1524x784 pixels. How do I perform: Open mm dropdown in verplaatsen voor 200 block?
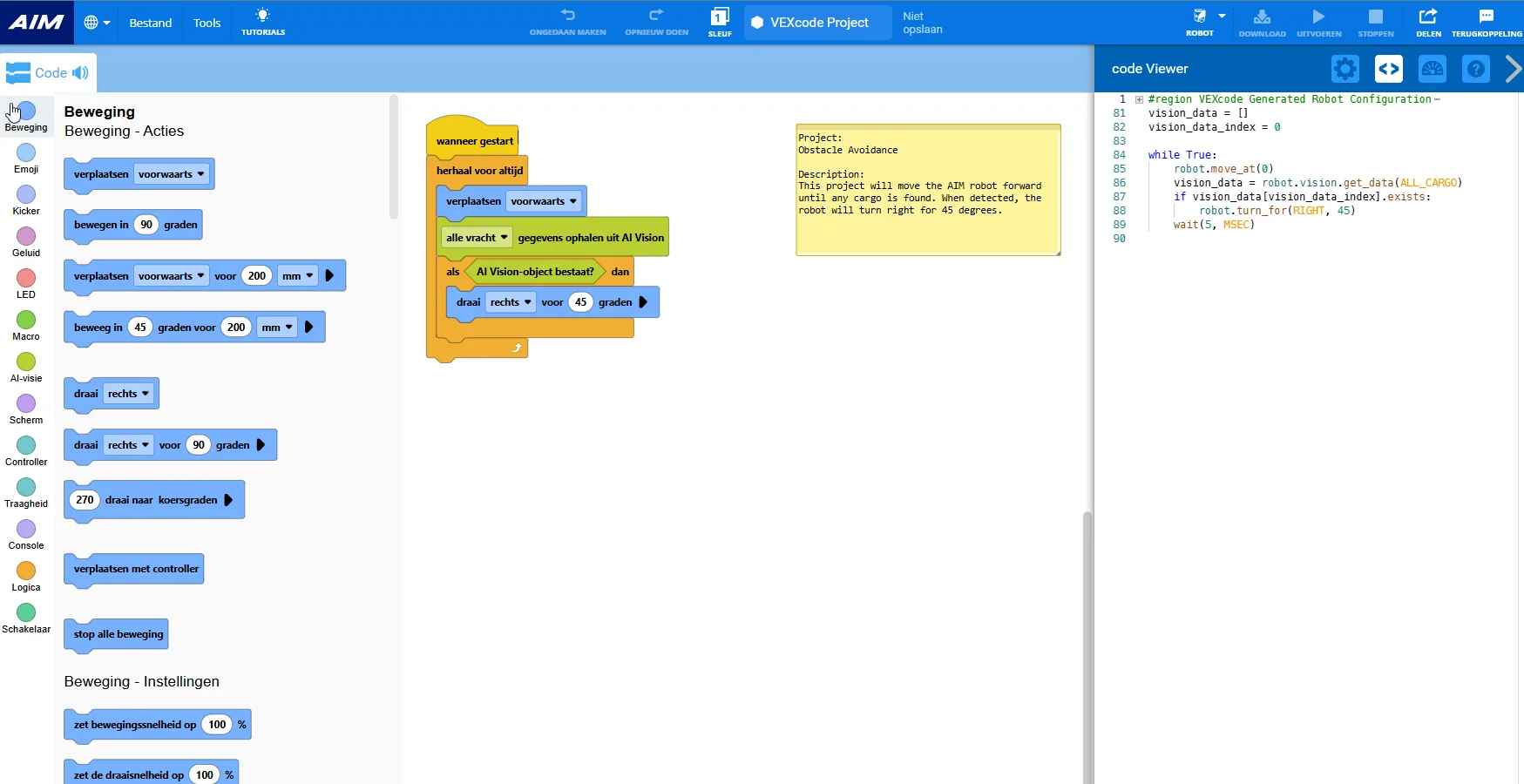pyautogui.click(x=297, y=276)
